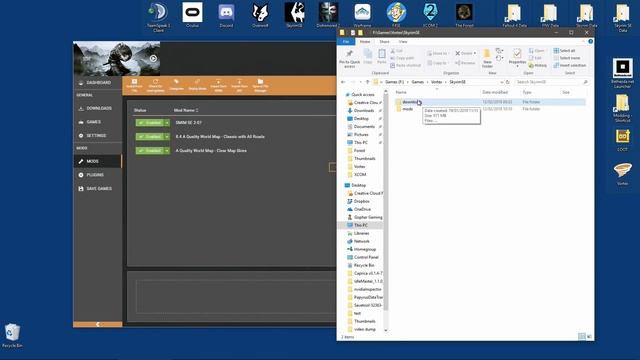Switch to the Share tab in Explorer
The height and width of the screenshot is (360, 640).
click(384, 42)
